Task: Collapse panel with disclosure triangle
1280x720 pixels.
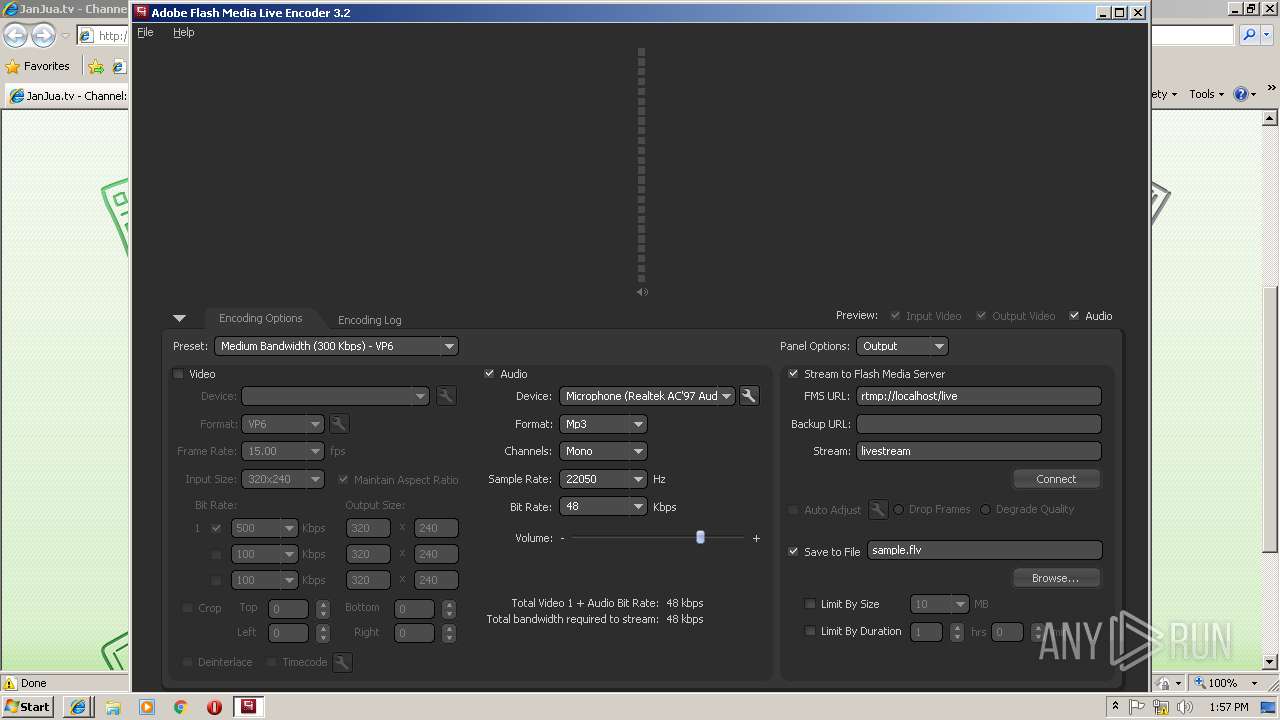Action: click(x=179, y=318)
